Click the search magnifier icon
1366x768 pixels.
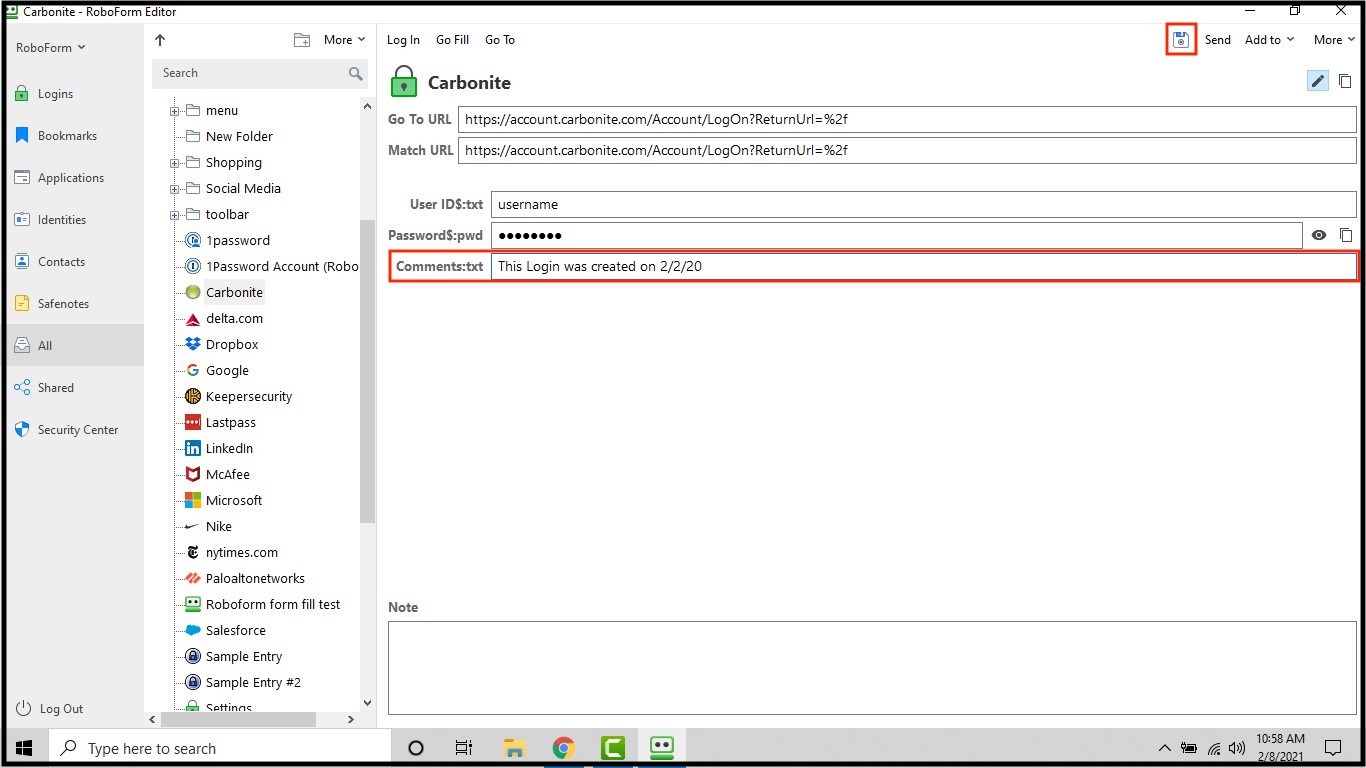[355, 73]
